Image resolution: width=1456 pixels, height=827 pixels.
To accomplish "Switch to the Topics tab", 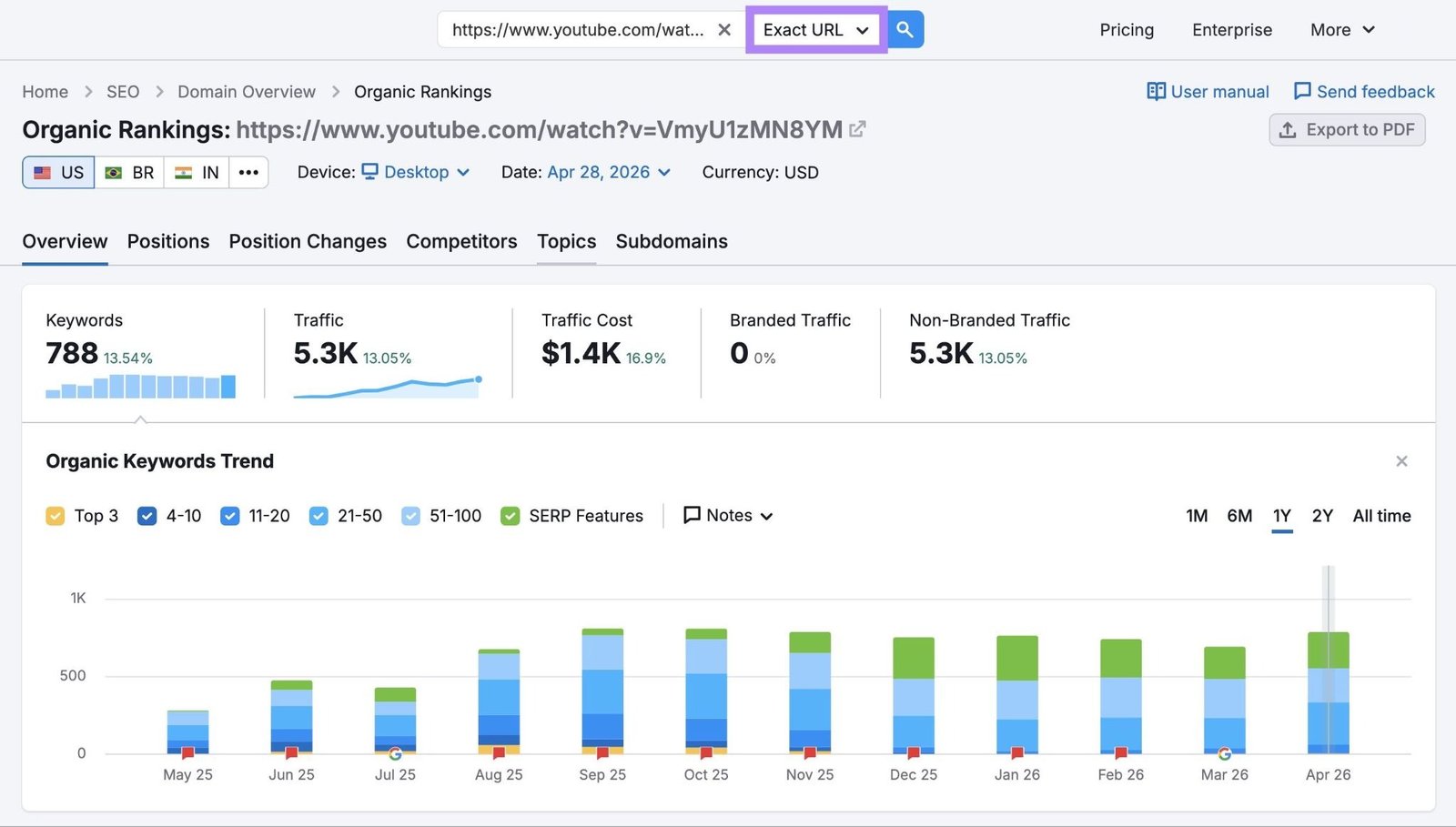I will 566,241.
